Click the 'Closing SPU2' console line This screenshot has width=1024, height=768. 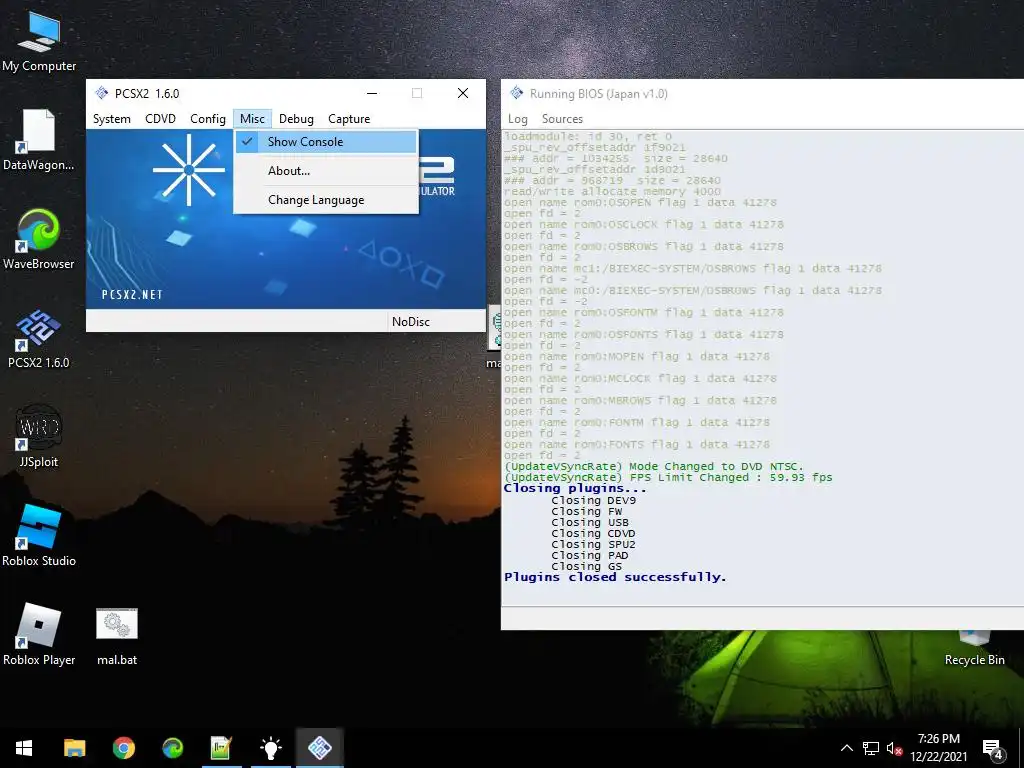click(x=593, y=544)
